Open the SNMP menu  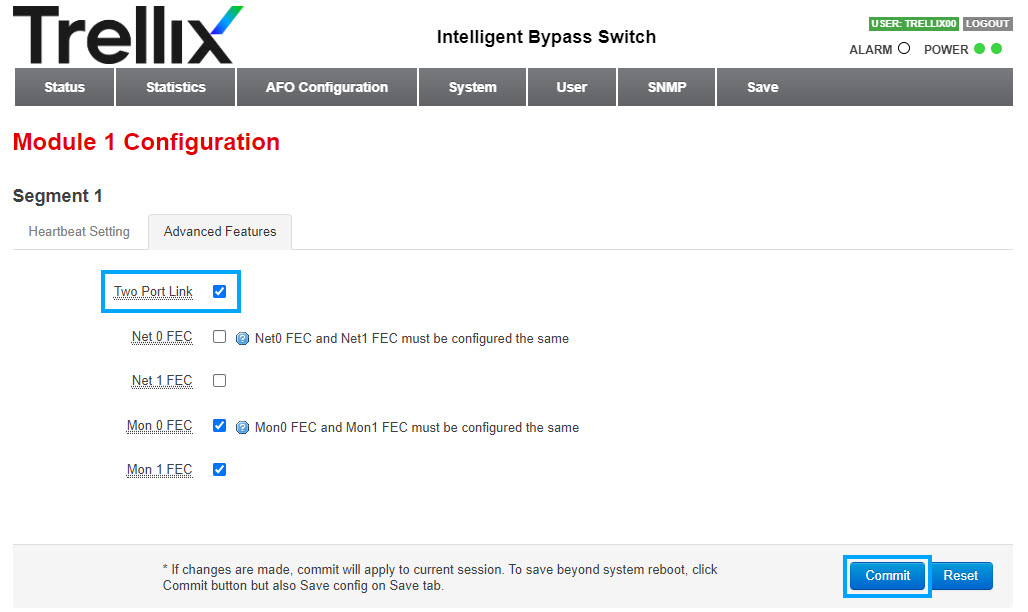tap(667, 87)
